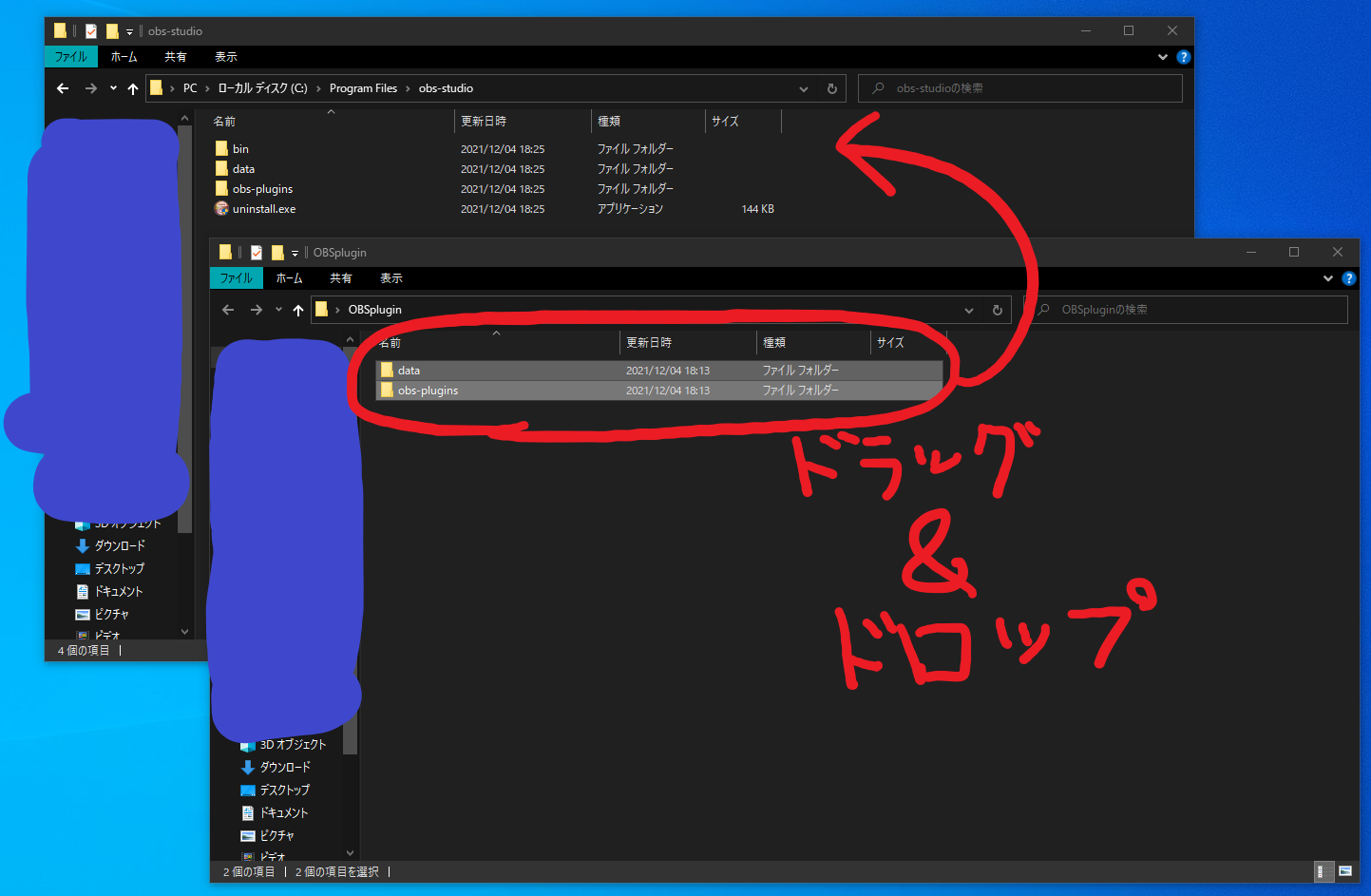This screenshot has width=1371, height=896.
Task: Open quick access toolbar menu in obs-studio
Action: point(129,32)
